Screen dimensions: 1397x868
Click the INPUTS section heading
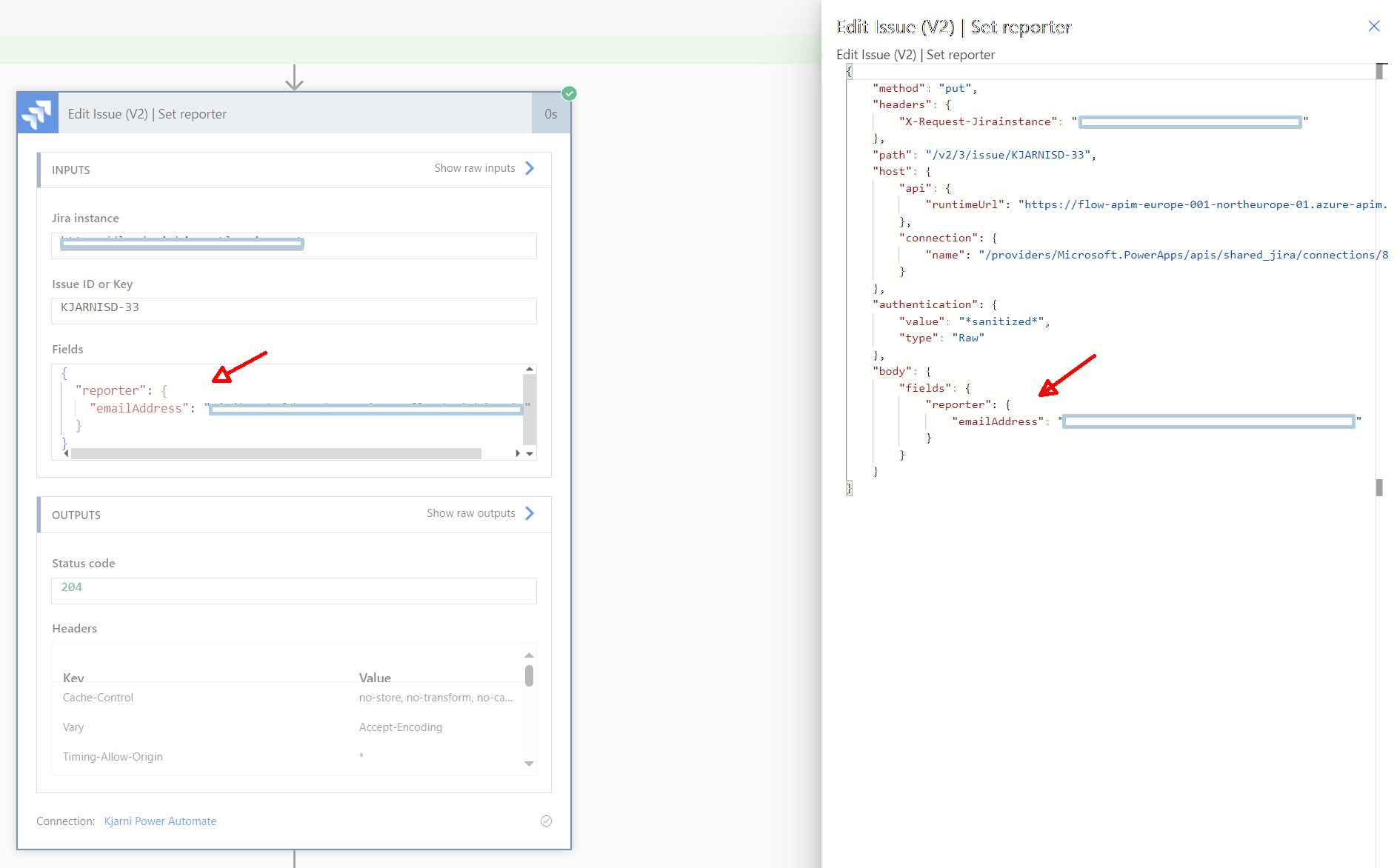[x=71, y=170]
